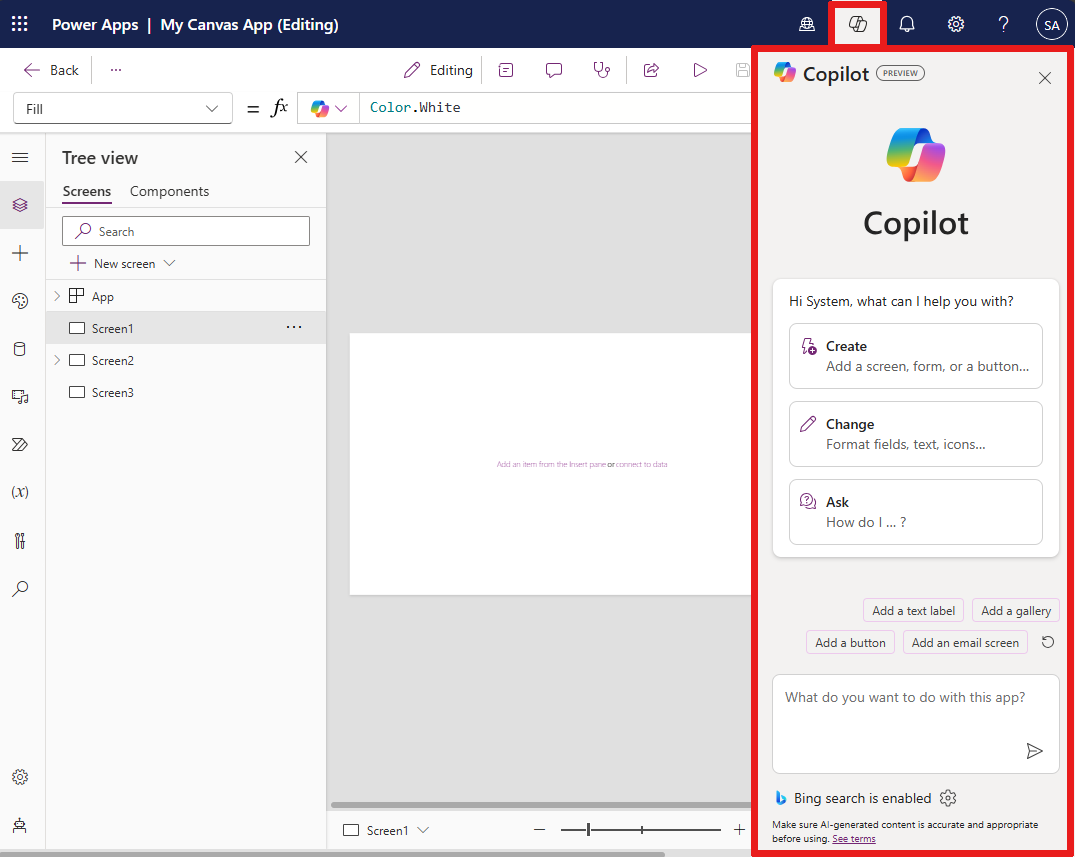Screen dimensions: 1075x857
Task: Open the More commands ellipsis menu near Back
Action: pos(116,70)
